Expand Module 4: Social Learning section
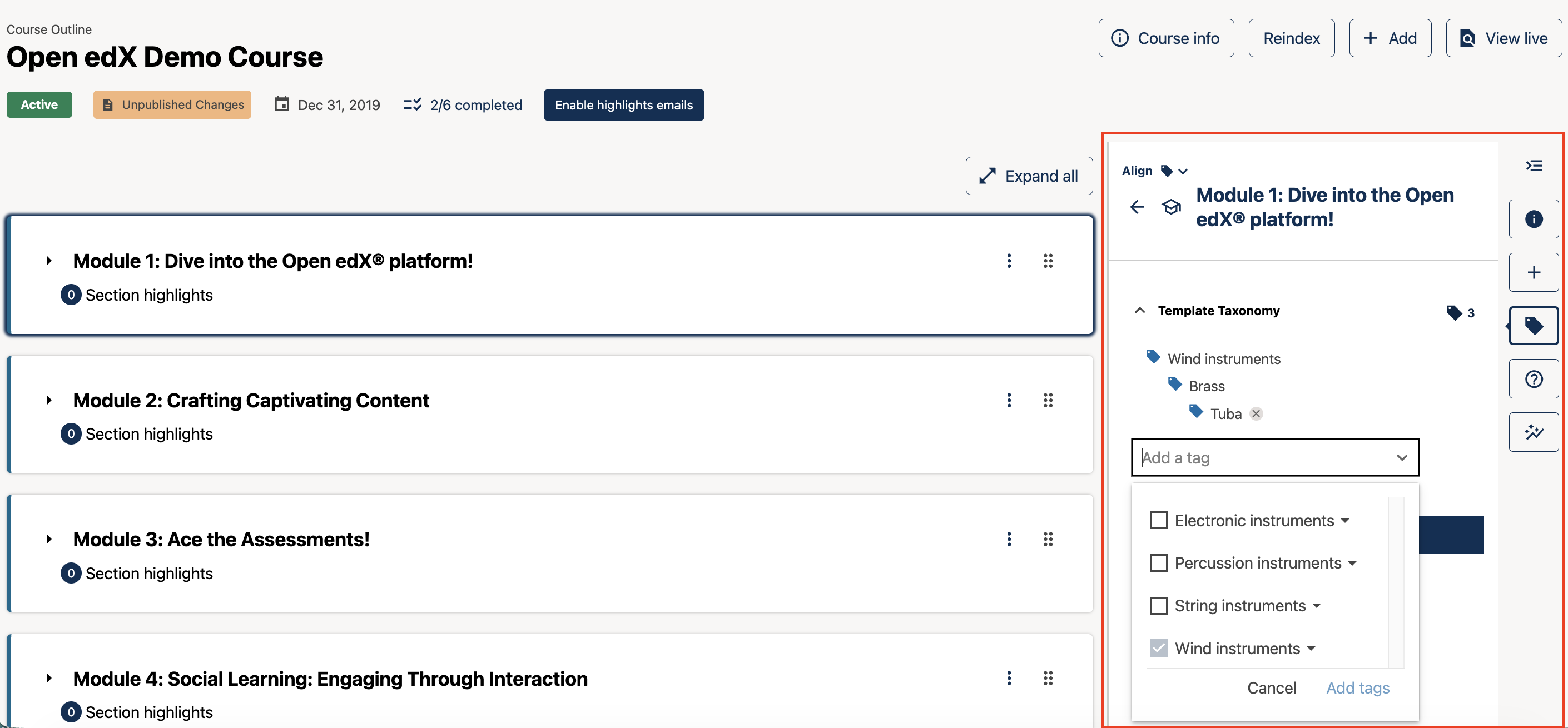Viewport: 1568px width, 728px height. [x=49, y=678]
